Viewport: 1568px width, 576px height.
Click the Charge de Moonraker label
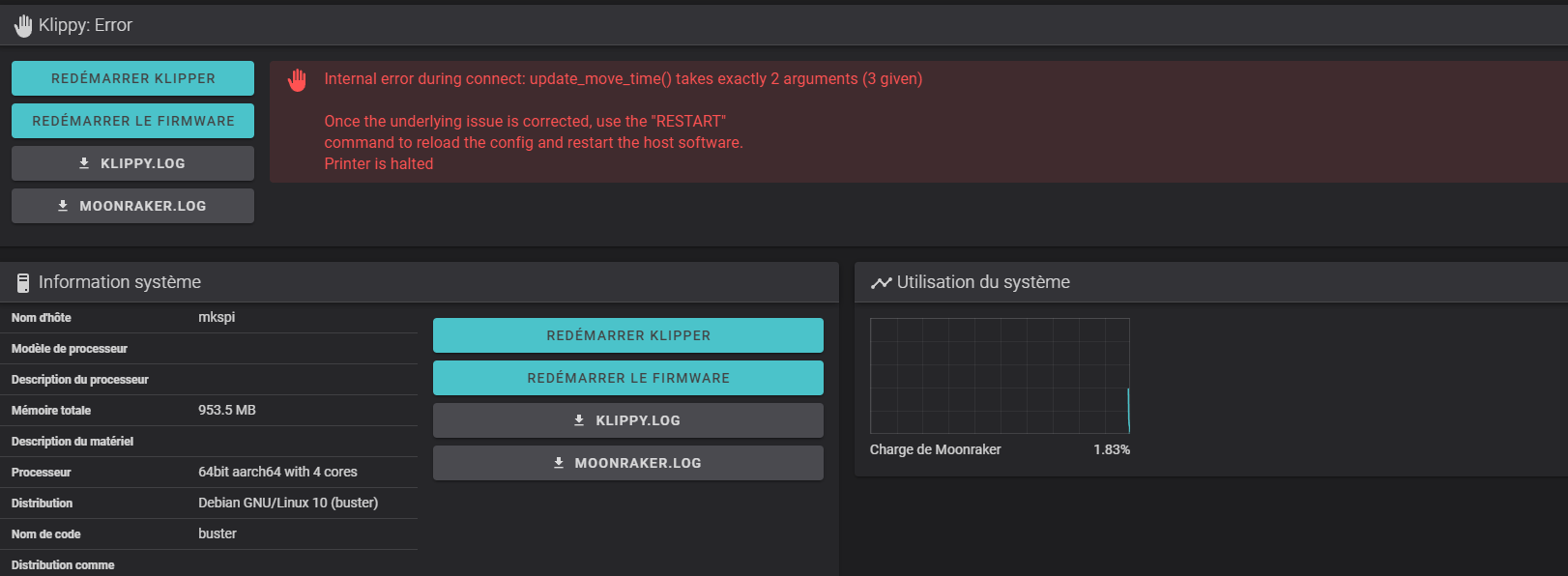coord(935,449)
